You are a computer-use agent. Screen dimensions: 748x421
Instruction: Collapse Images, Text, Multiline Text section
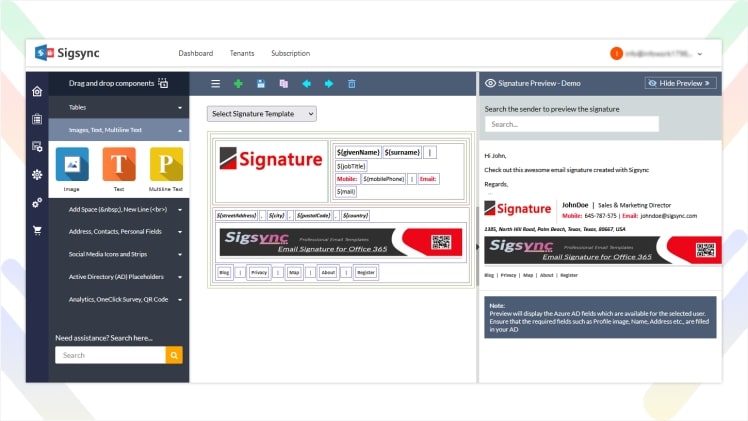(119, 130)
